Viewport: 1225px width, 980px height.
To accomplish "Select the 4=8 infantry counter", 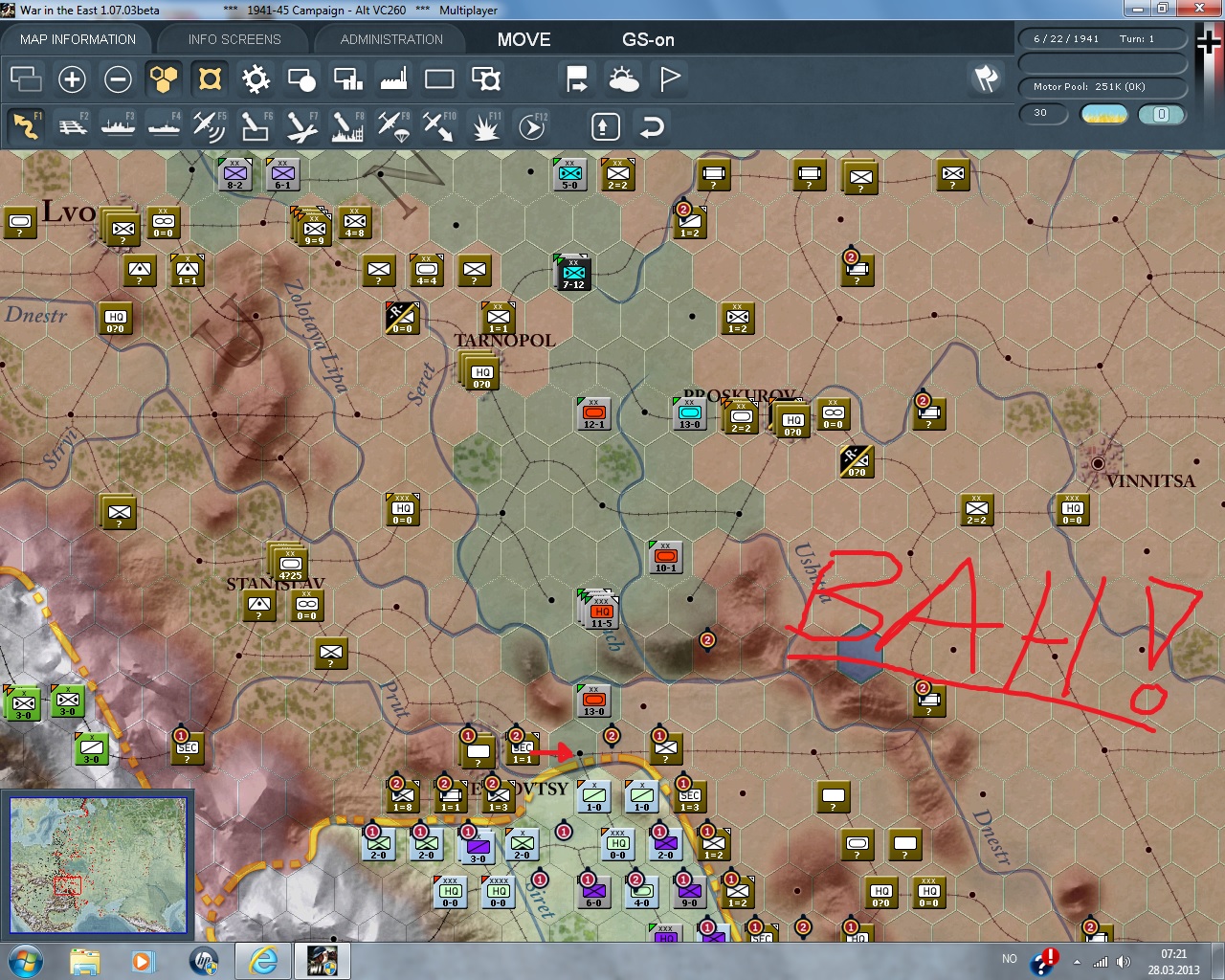I will point(354,222).
